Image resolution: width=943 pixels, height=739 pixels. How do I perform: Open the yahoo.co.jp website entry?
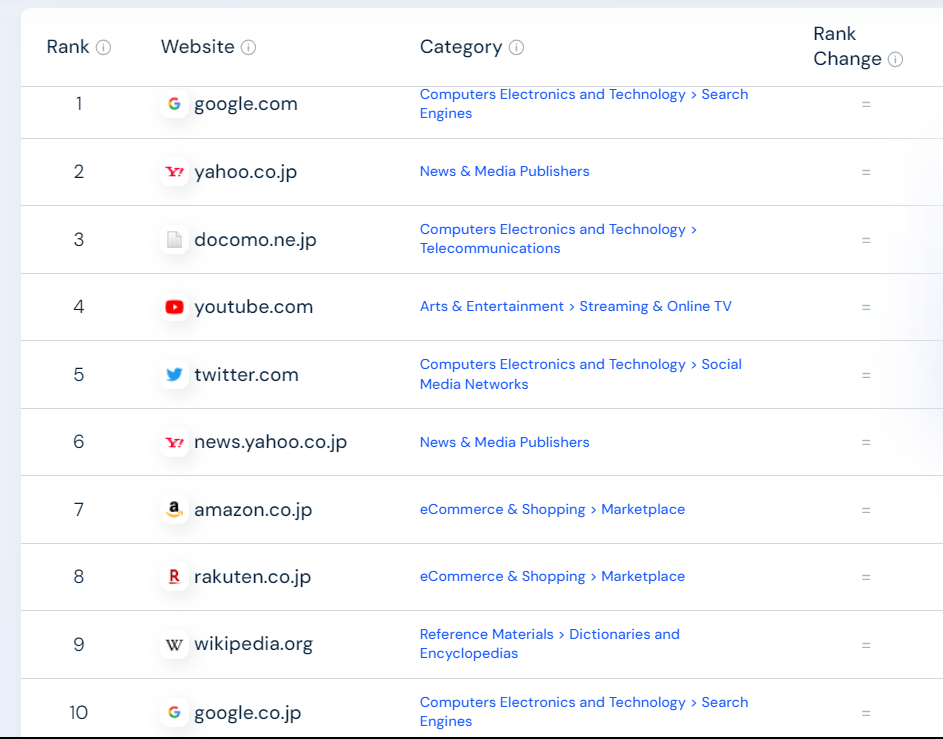click(245, 172)
